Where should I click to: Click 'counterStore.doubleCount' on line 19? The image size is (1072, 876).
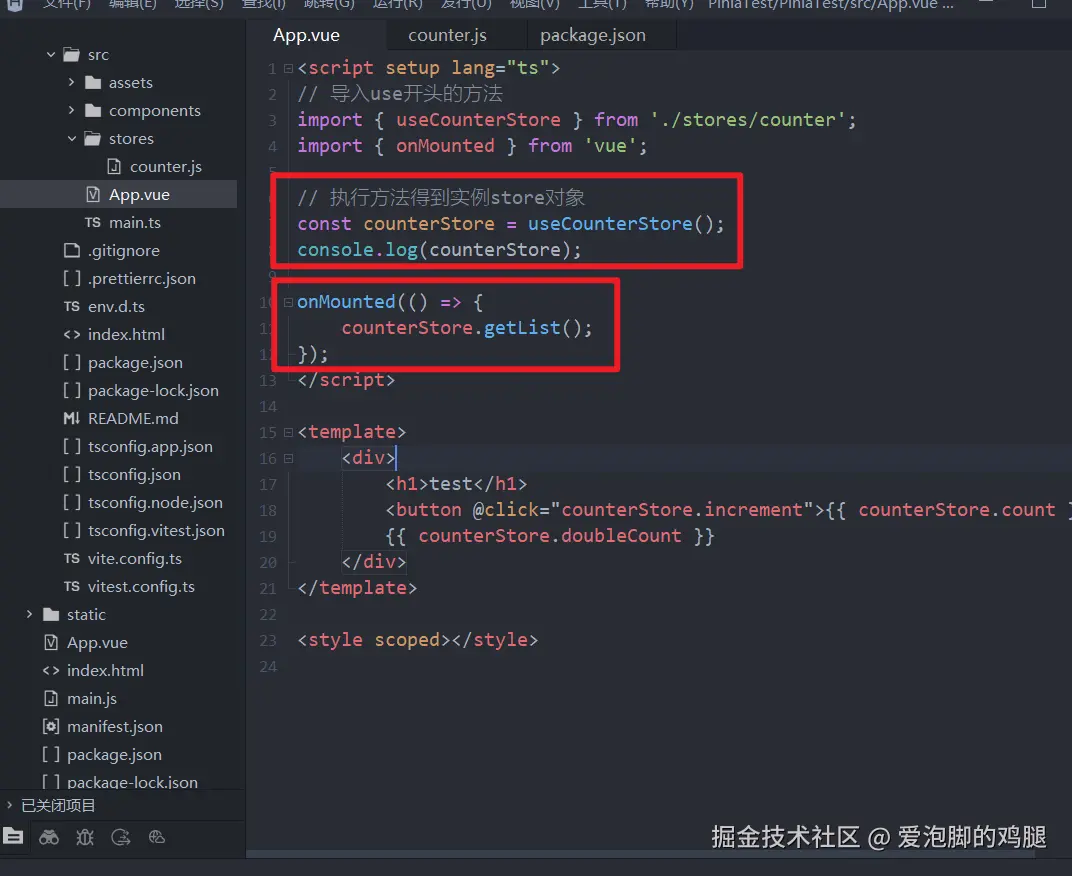(550, 536)
